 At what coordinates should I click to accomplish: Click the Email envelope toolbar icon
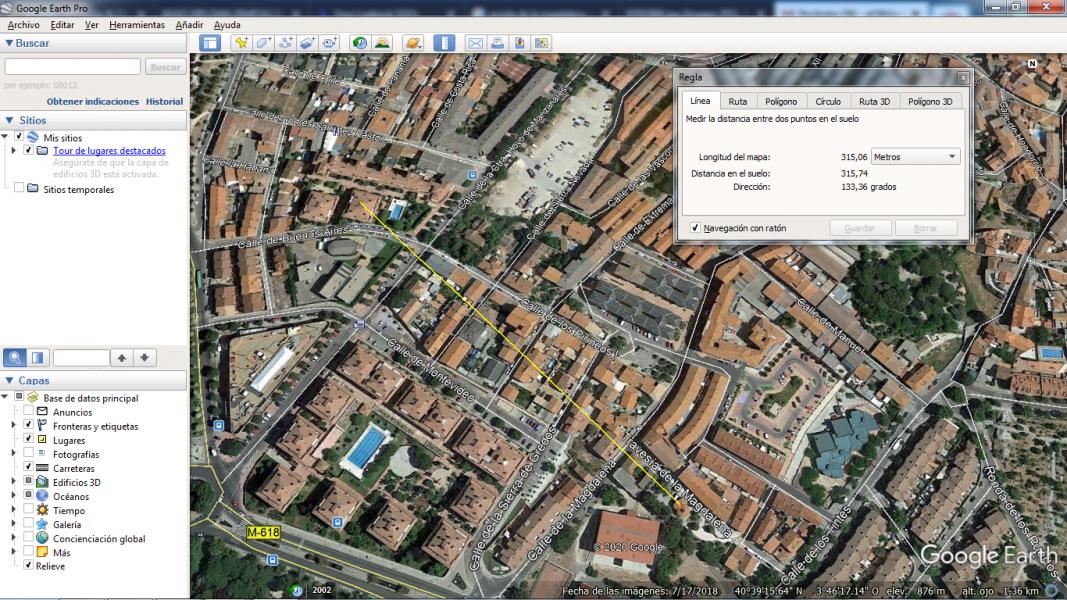click(475, 43)
